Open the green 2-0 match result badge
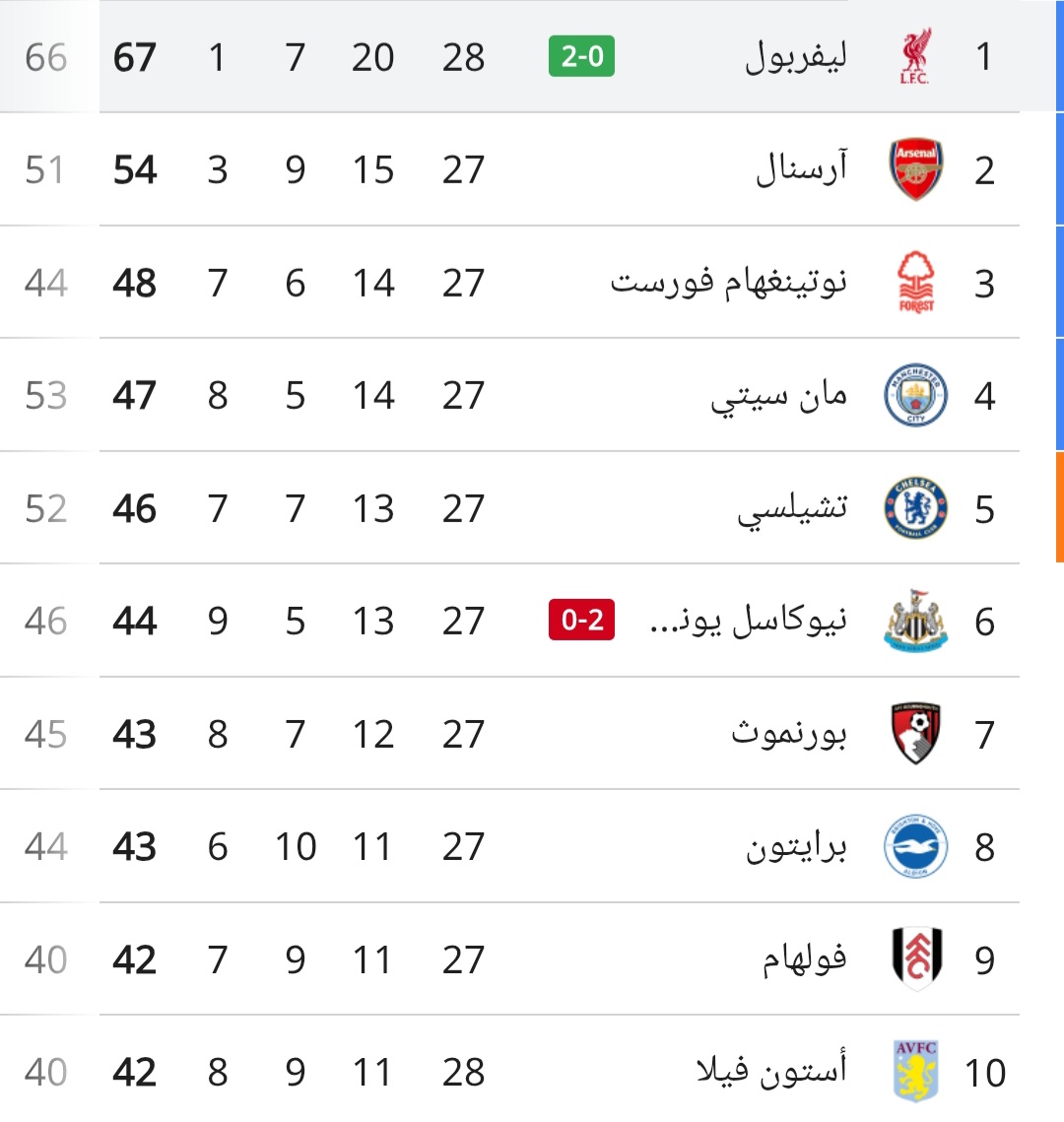Screen dimensions: 1064x1122 581,56
